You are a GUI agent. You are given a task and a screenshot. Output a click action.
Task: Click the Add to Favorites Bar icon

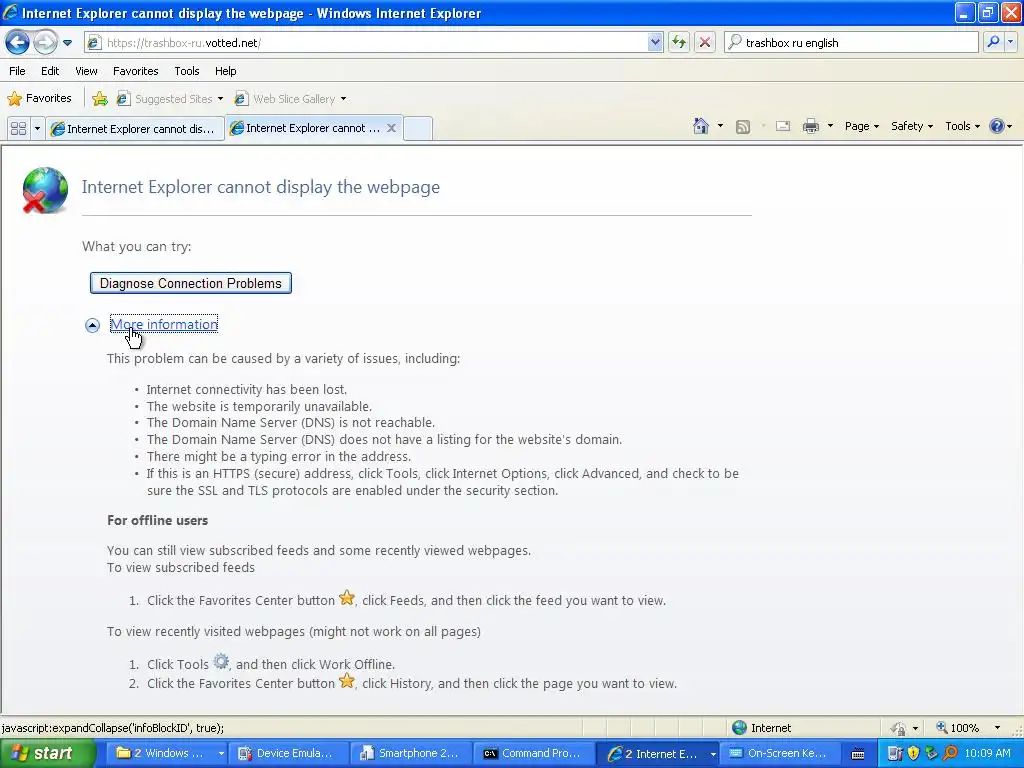click(100, 99)
